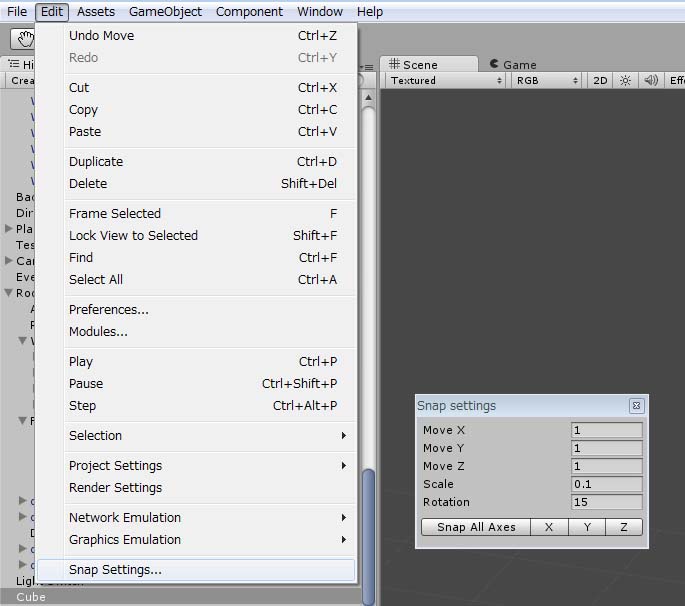Select Cube in the hierarchy list
Screen dimensions: 685x606
(181, 597)
